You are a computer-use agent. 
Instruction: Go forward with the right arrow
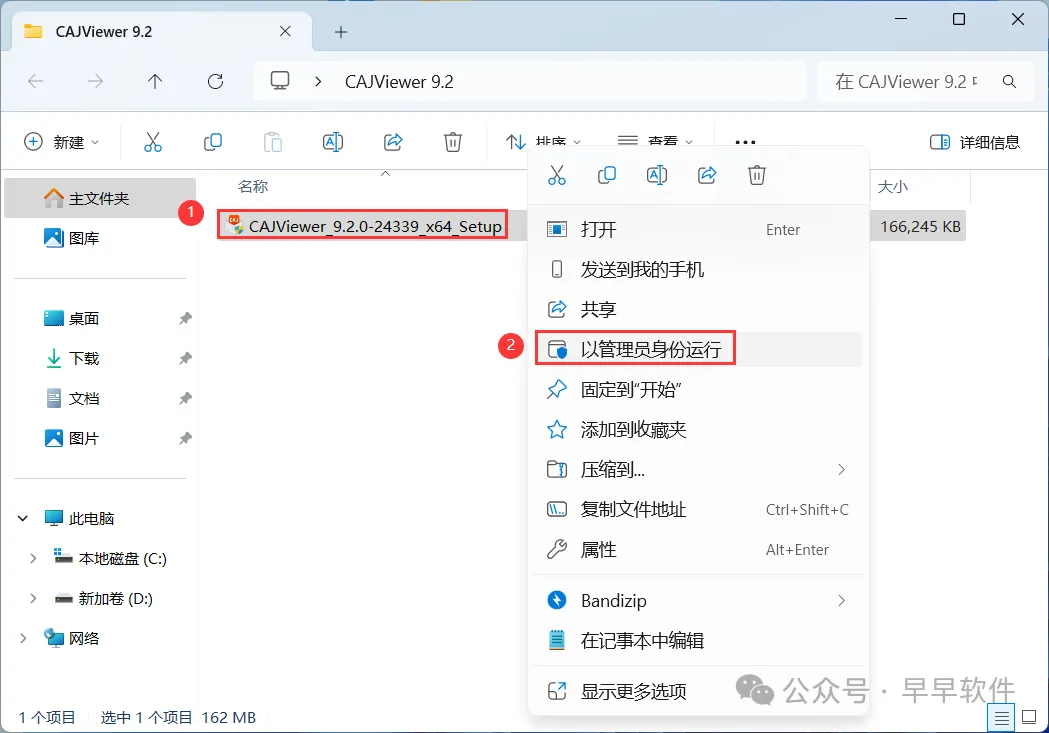pyautogui.click(x=96, y=82)
